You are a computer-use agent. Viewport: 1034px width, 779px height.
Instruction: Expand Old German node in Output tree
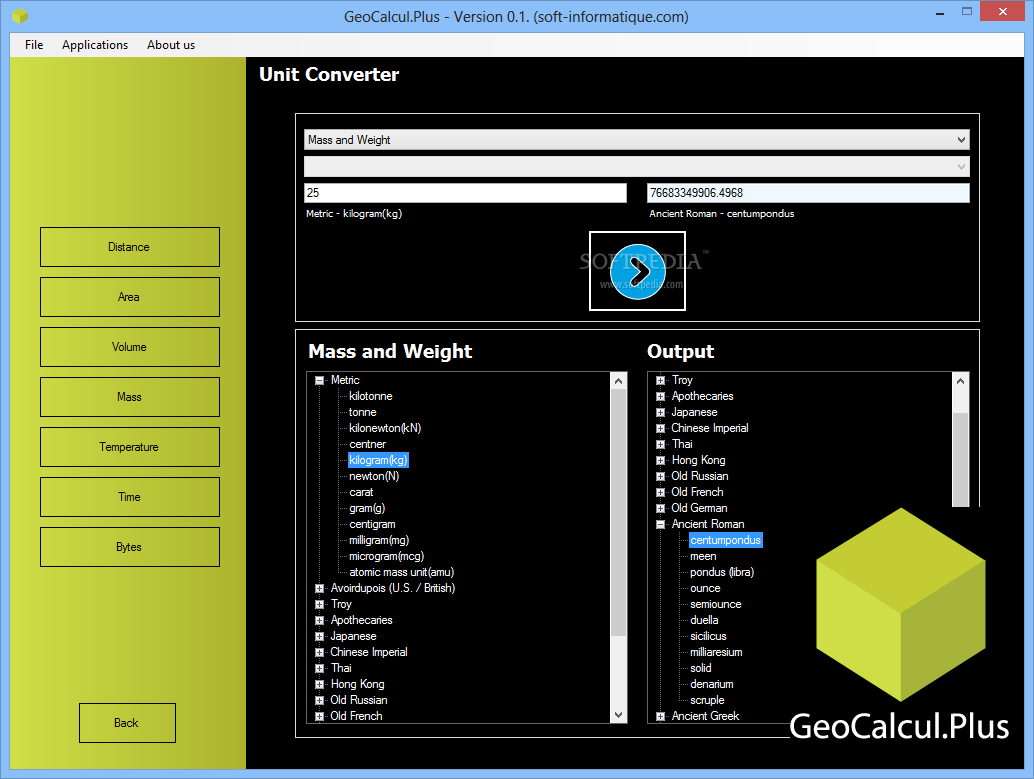[660, 509]
